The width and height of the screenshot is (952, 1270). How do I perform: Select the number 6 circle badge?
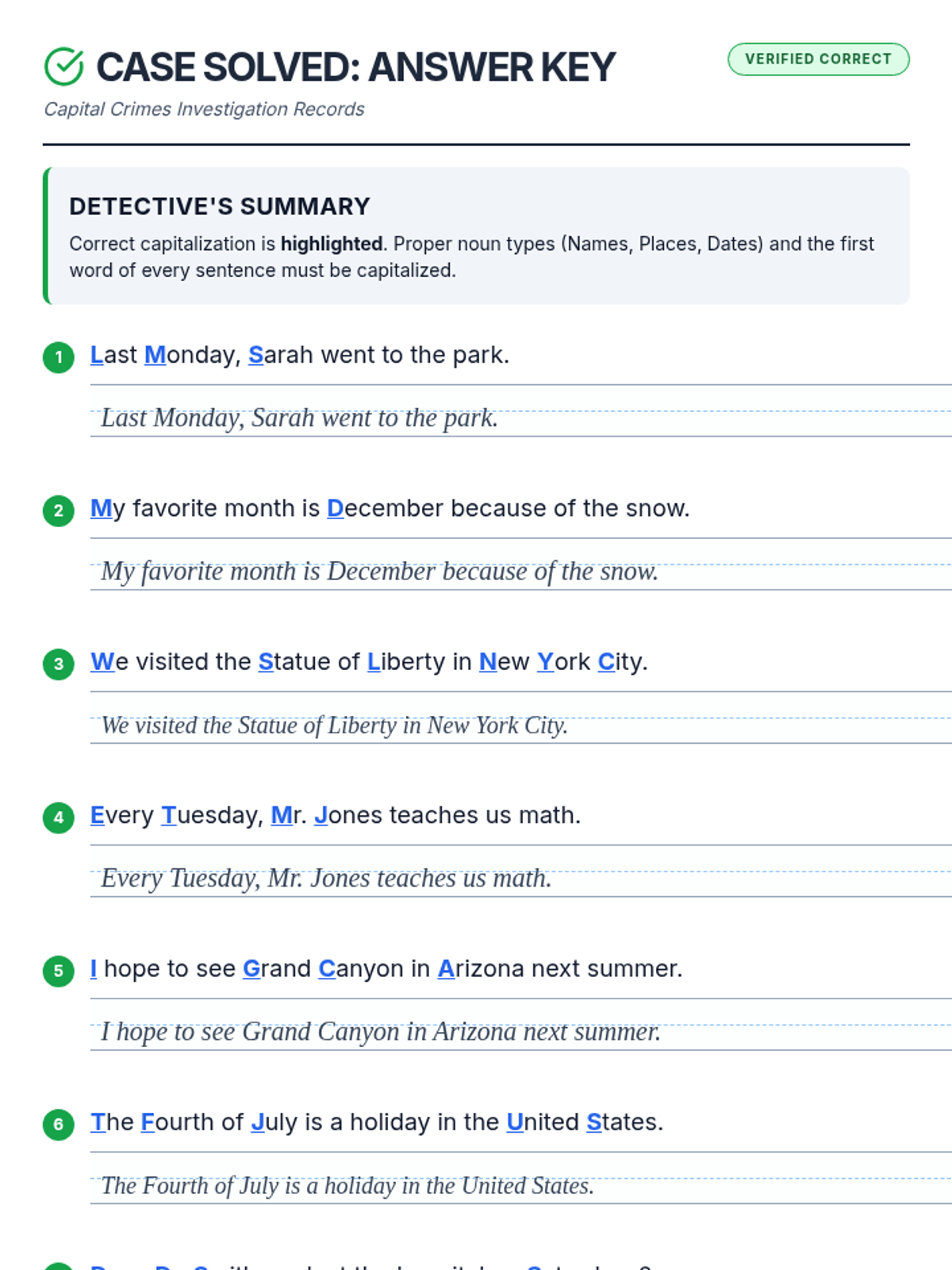(59, 1124)
